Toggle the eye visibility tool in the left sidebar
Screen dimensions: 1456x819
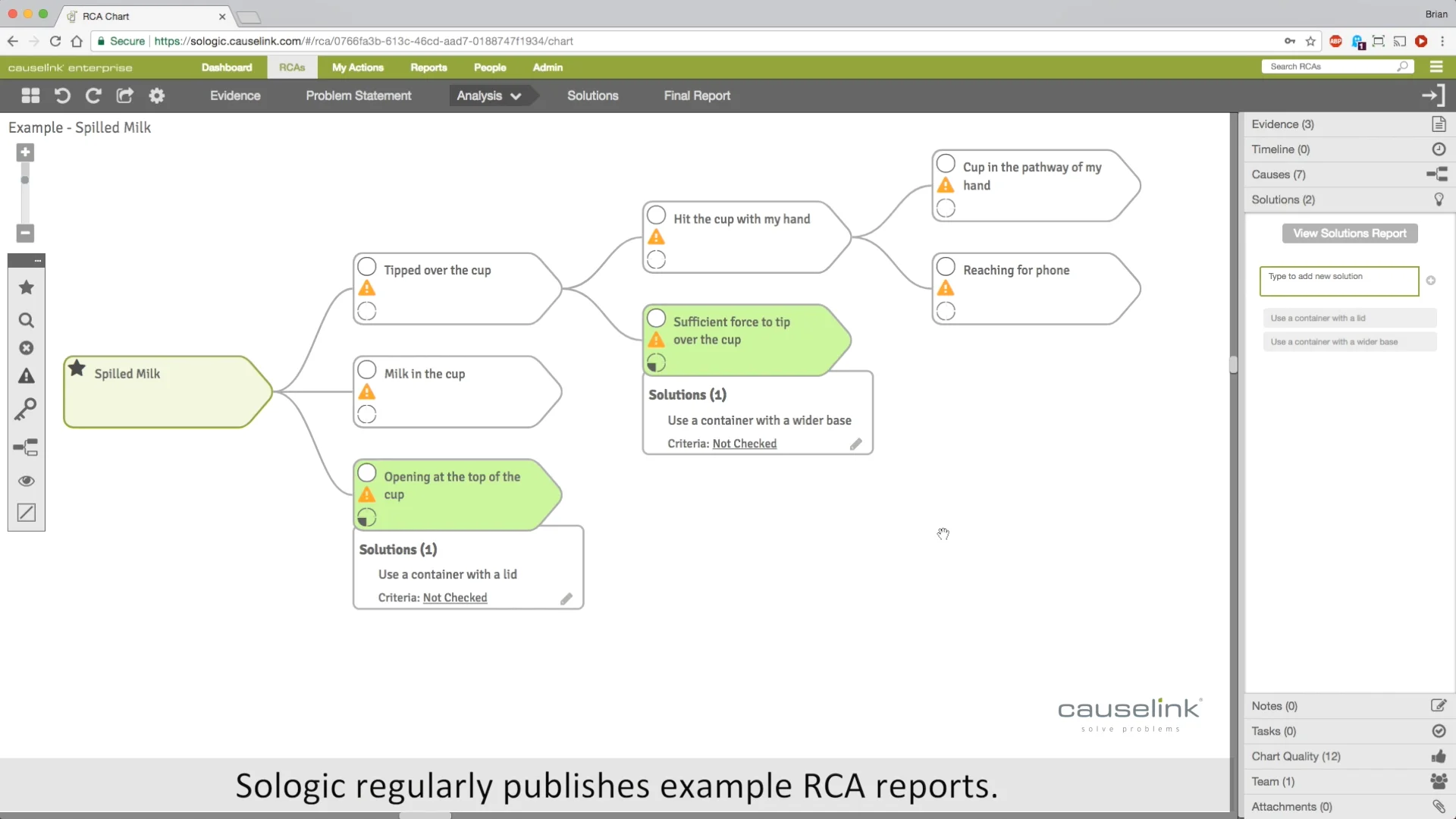(x=26, y=481)
